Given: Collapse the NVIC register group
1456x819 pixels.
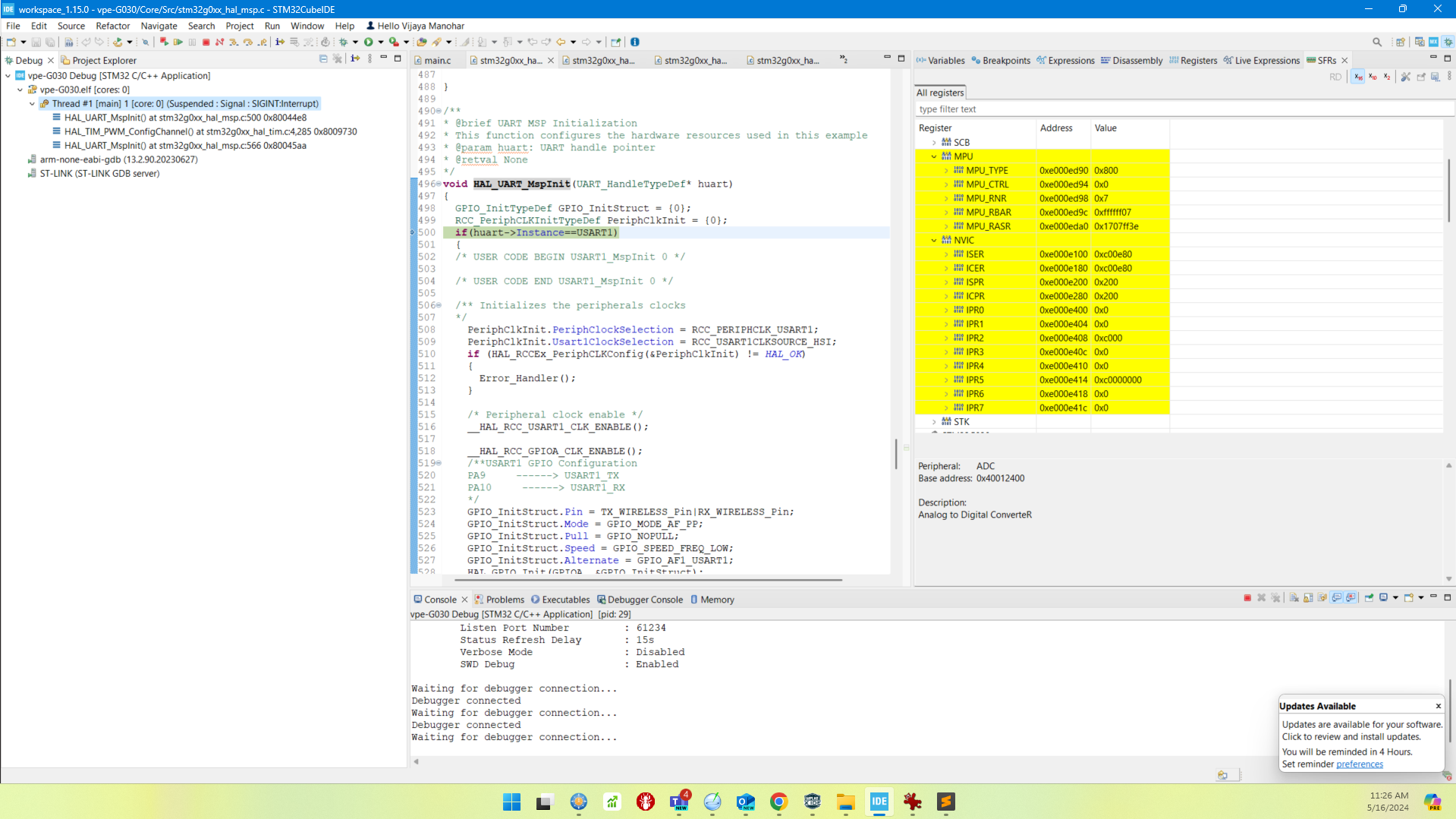Looking at the screenshot, I should [x=934, y=240].
